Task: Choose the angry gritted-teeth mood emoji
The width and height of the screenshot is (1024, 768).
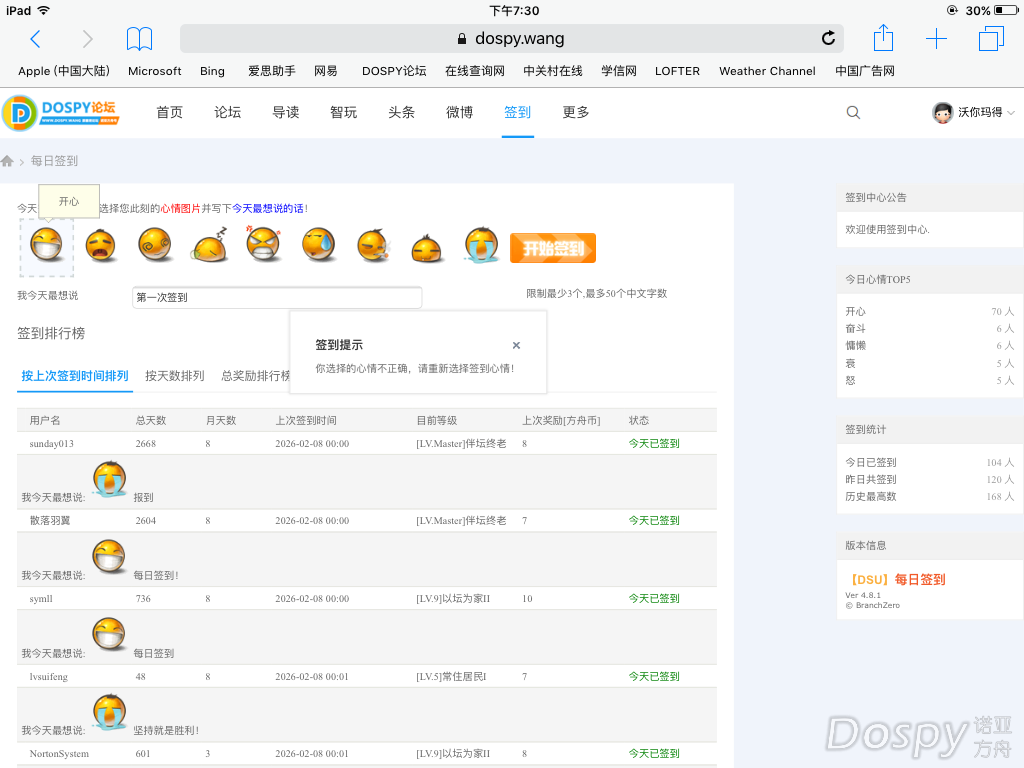Action: [x=264, y=246]
